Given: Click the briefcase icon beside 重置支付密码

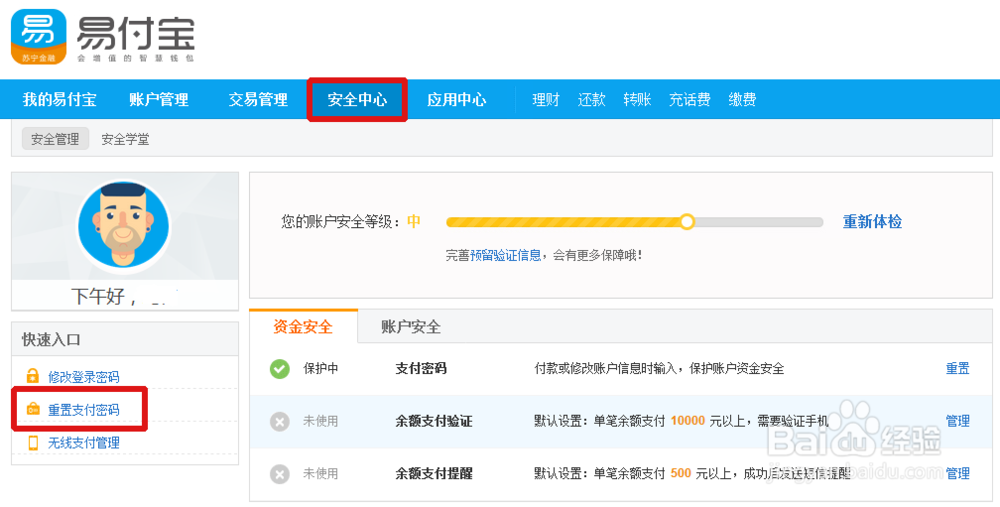Looking at the screenshot, I should (x=33, y=409).
